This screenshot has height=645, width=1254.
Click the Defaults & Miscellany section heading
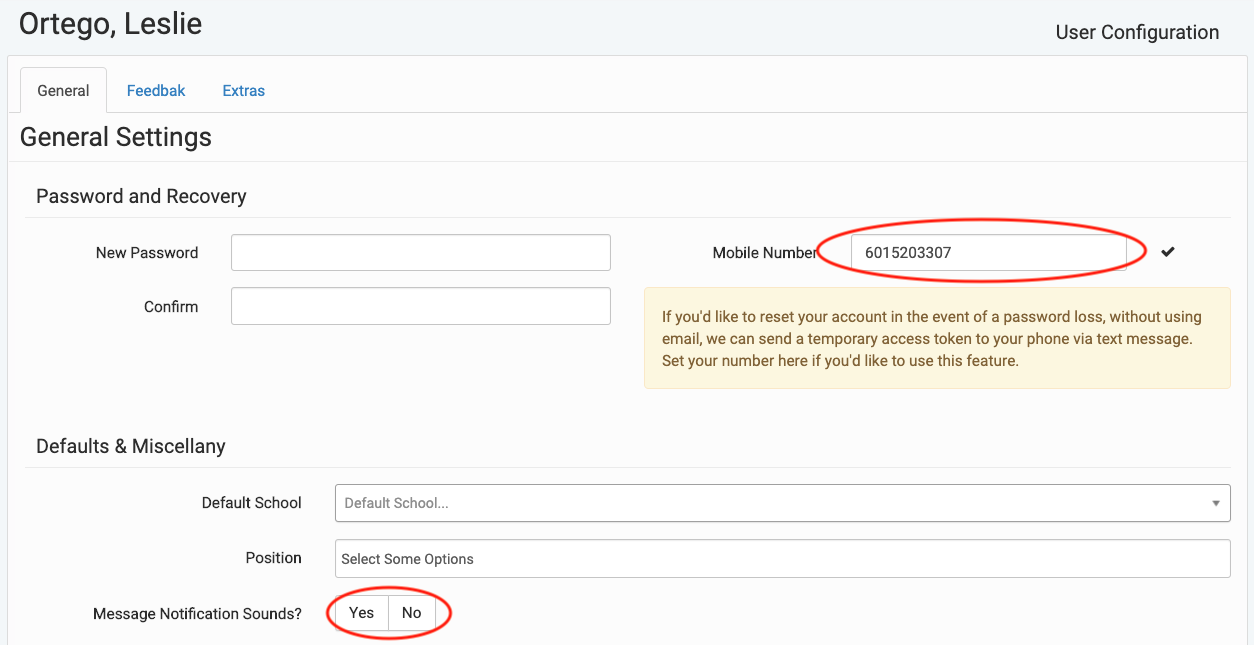[131, 446]
